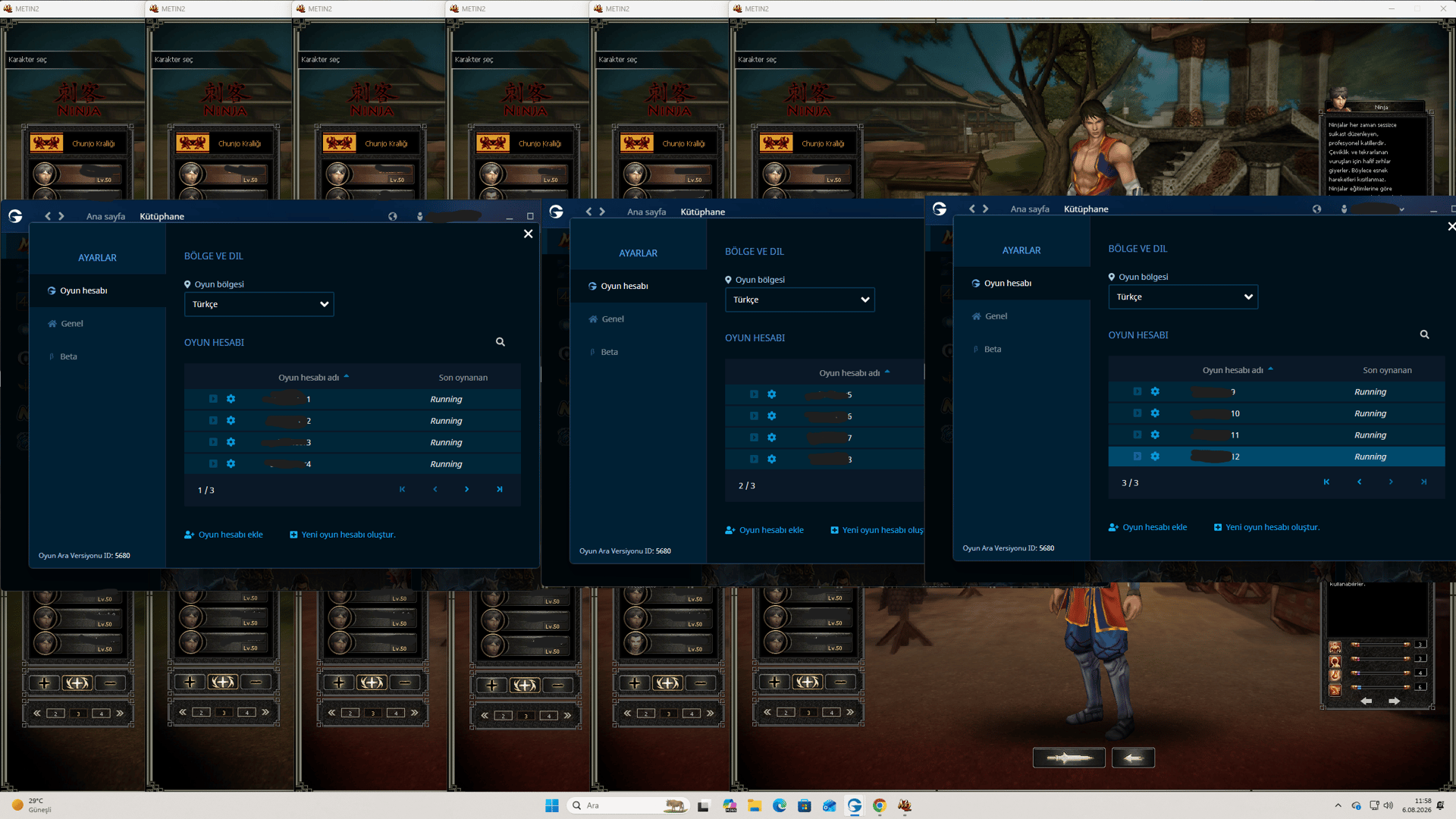Open settings gear for account 2

(x=231, y=420)
